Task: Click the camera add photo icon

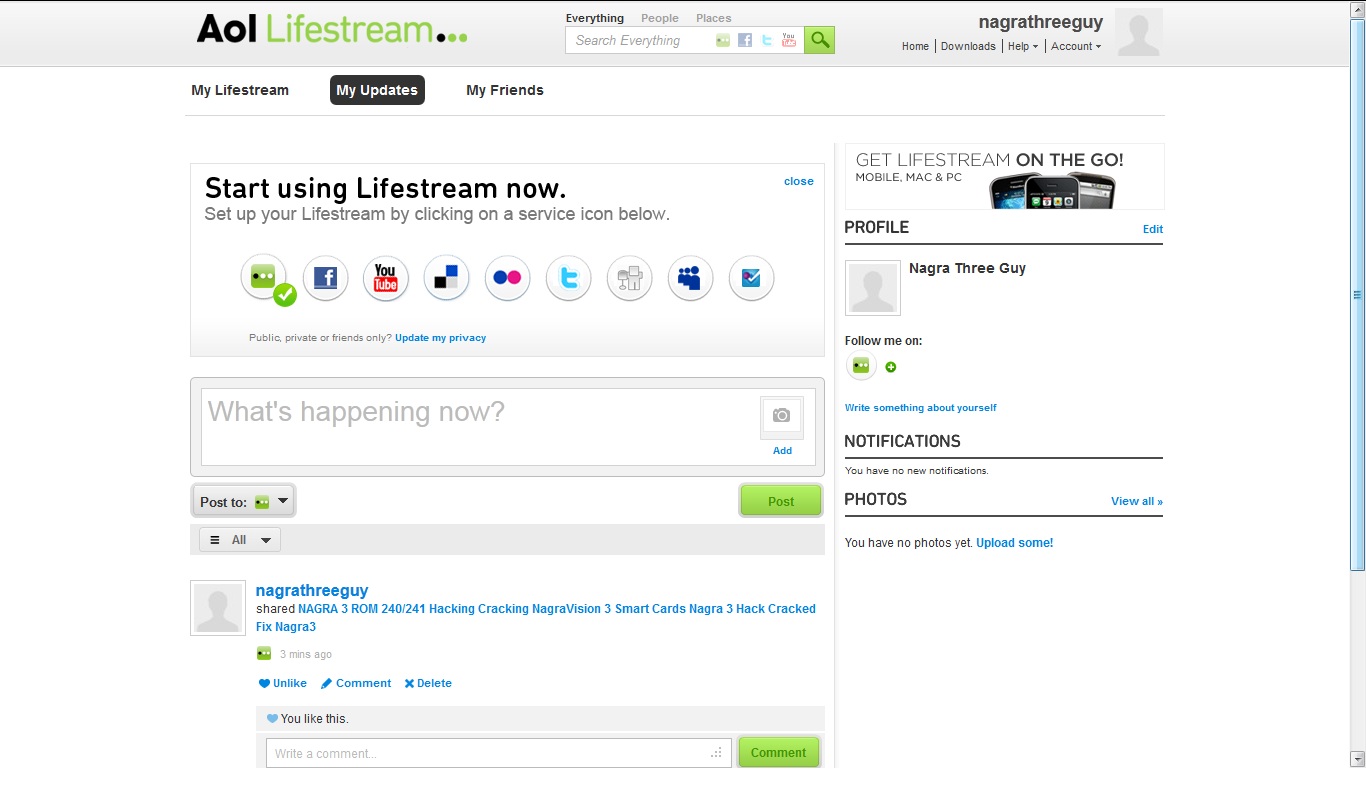Action: tap(782, 415)
